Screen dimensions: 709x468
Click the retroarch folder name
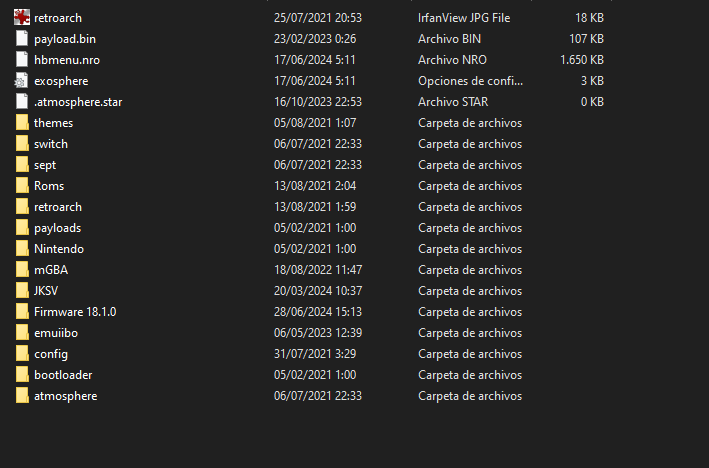click(58, 207)
